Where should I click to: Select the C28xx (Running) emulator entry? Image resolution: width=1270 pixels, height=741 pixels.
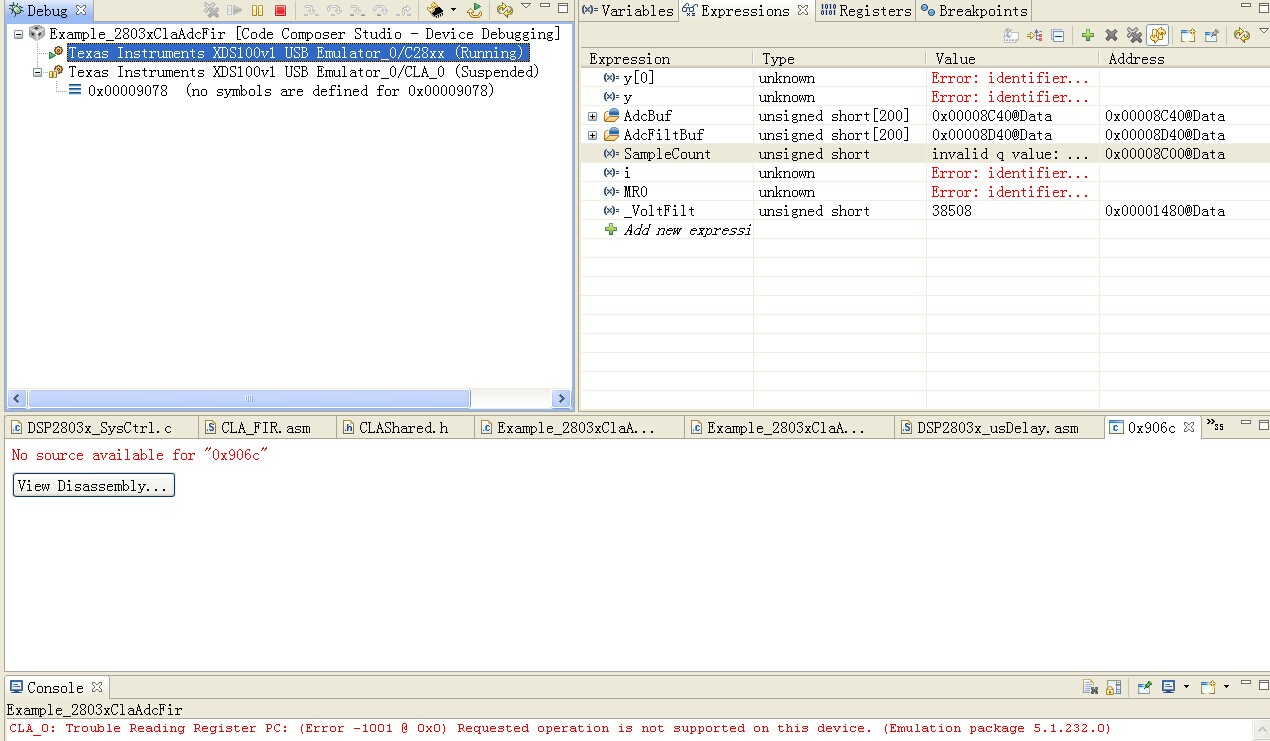[296, 53]
